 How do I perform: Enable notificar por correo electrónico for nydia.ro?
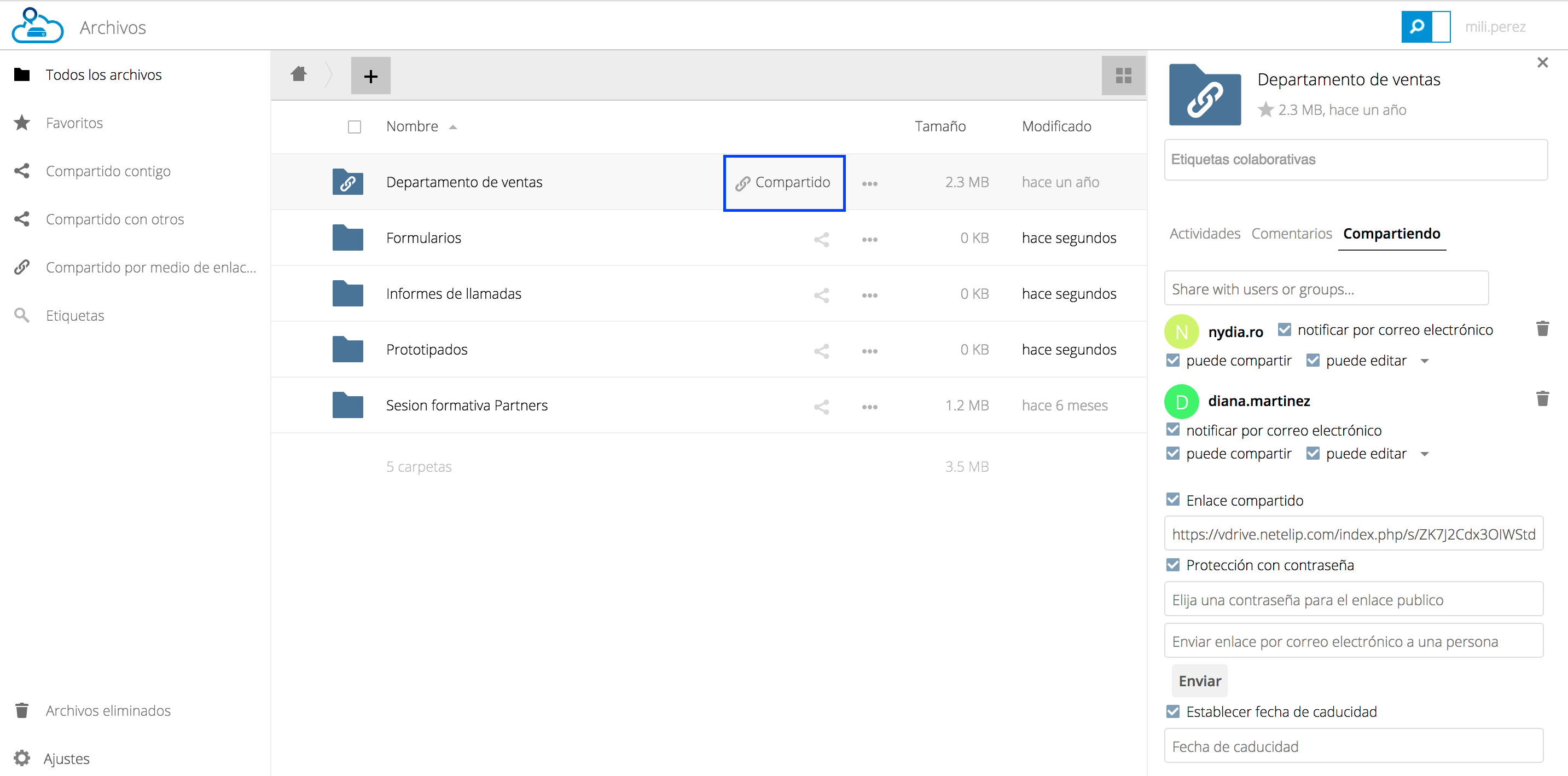[1280, 330]
